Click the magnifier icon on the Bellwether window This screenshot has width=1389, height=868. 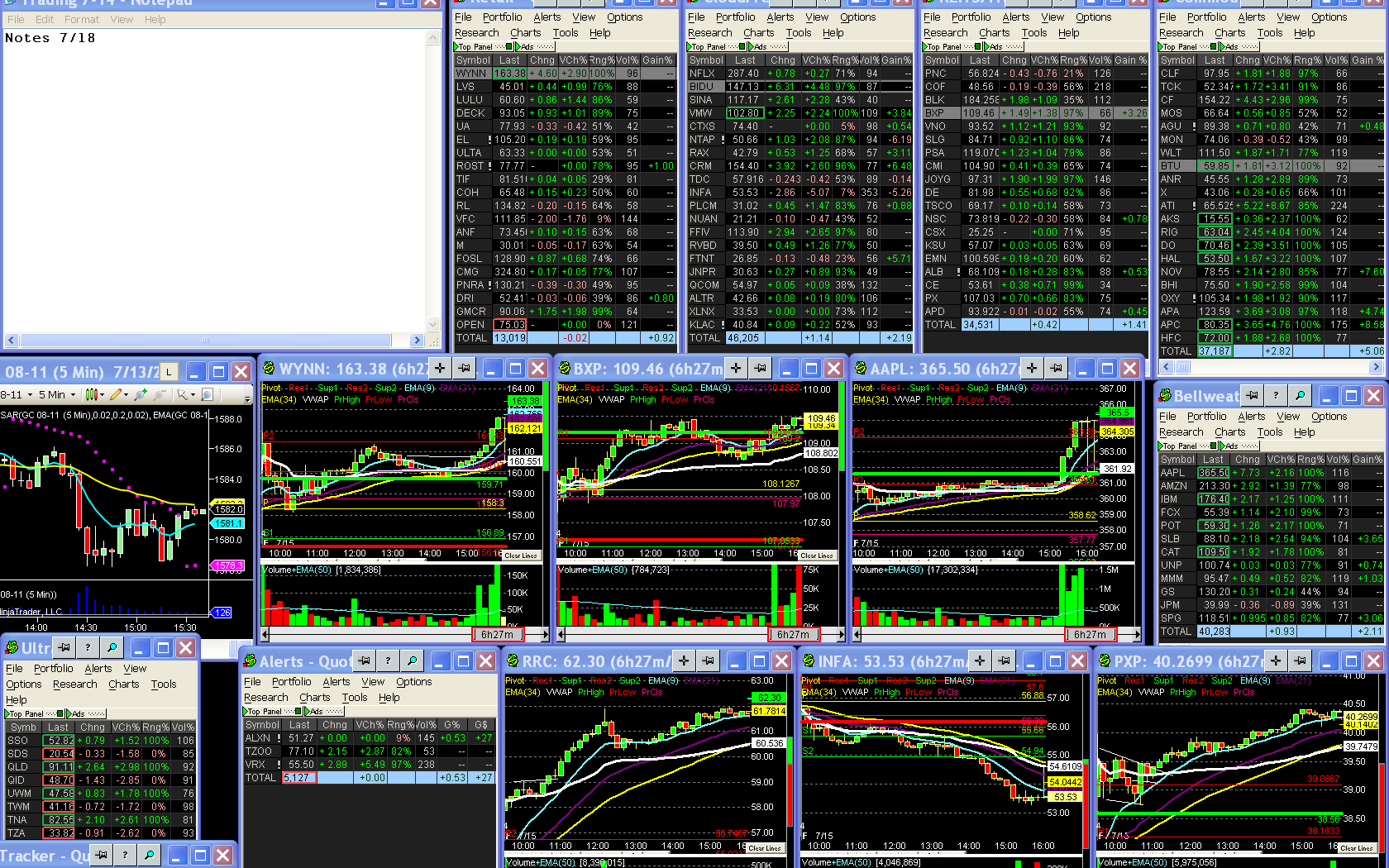click(x=1300, y=395)
